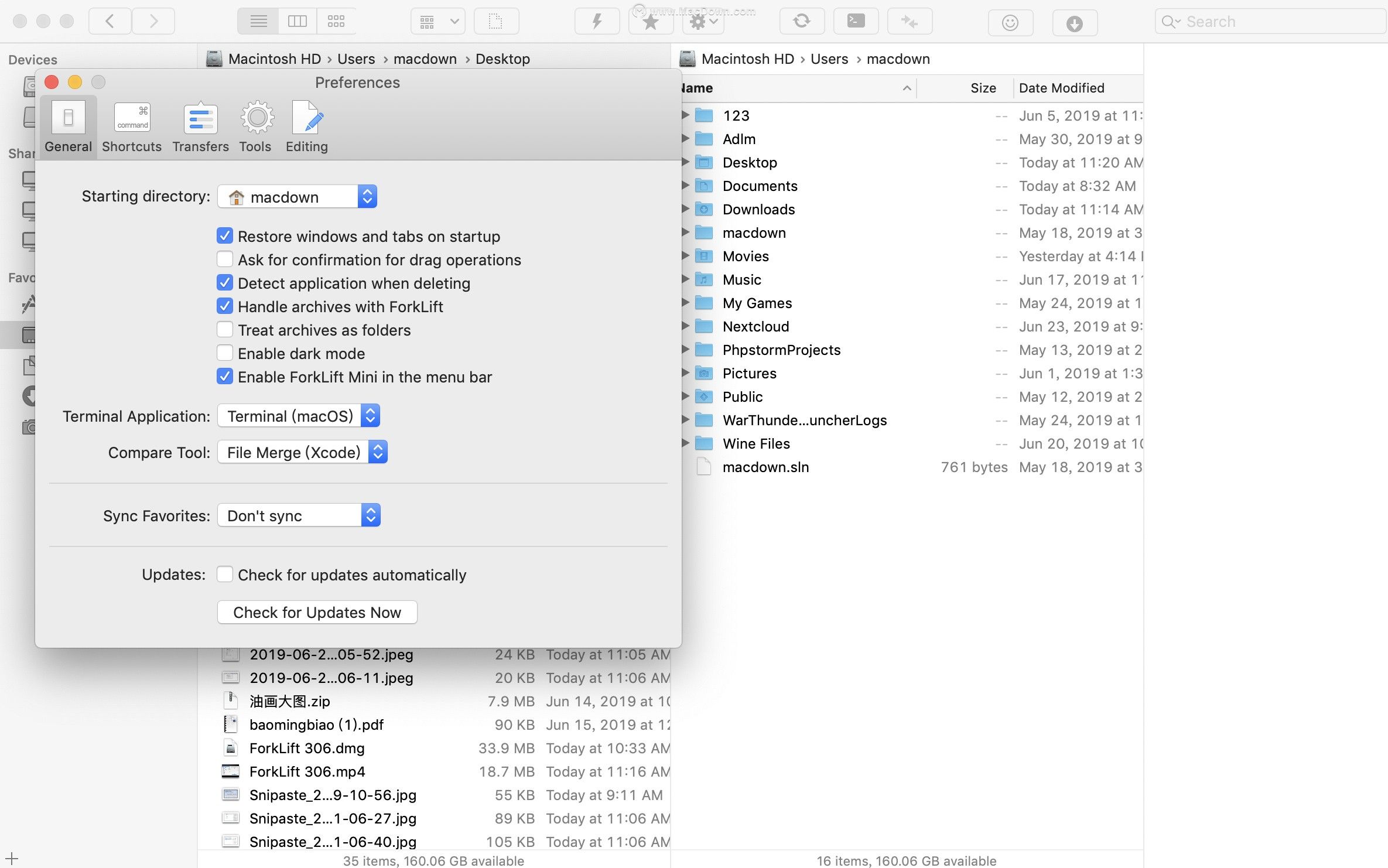Click Macintosh HD in the left pane path
1388x868 pixels.
click(275, 59)
